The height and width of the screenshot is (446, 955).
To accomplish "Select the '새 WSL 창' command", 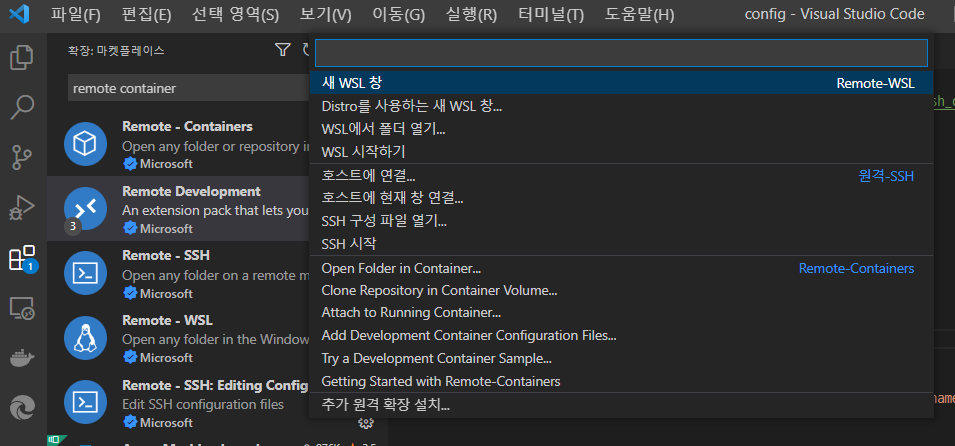I will pyautogui.click(x=621, y=83).
